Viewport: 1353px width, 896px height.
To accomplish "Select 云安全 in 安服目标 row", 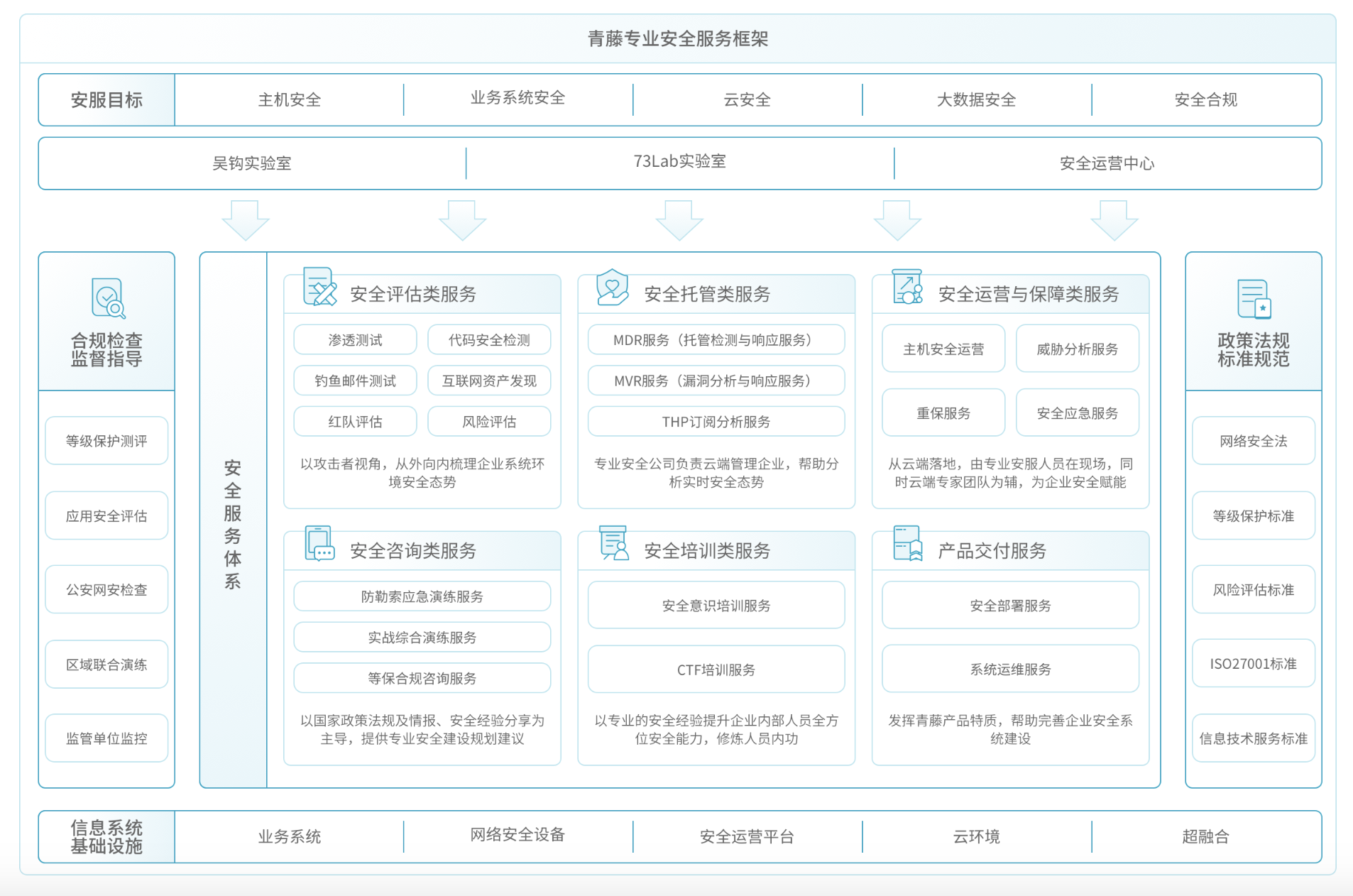I will (x=747, y=100).
